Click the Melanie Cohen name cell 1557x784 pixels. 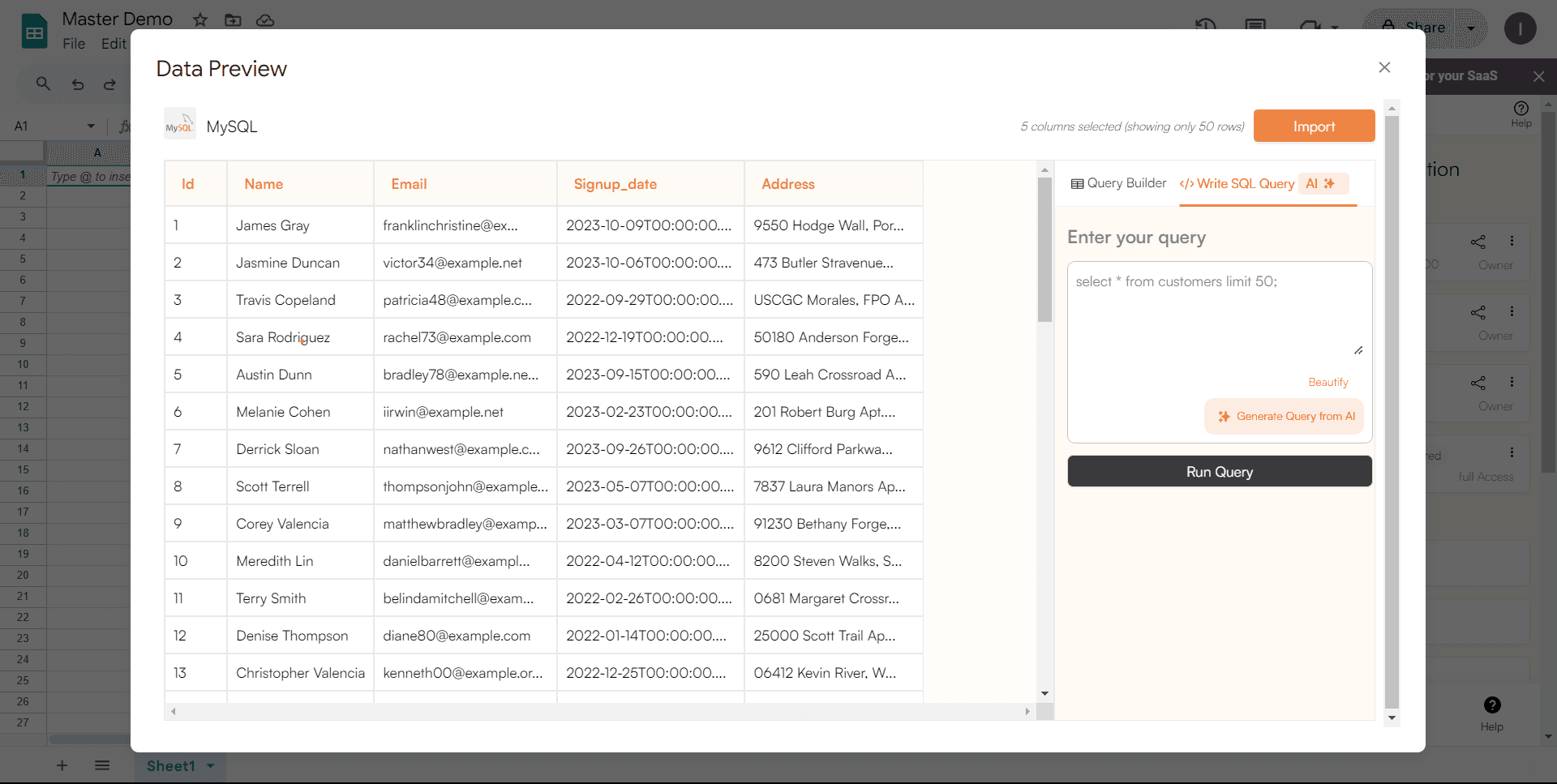coord(300,412)
